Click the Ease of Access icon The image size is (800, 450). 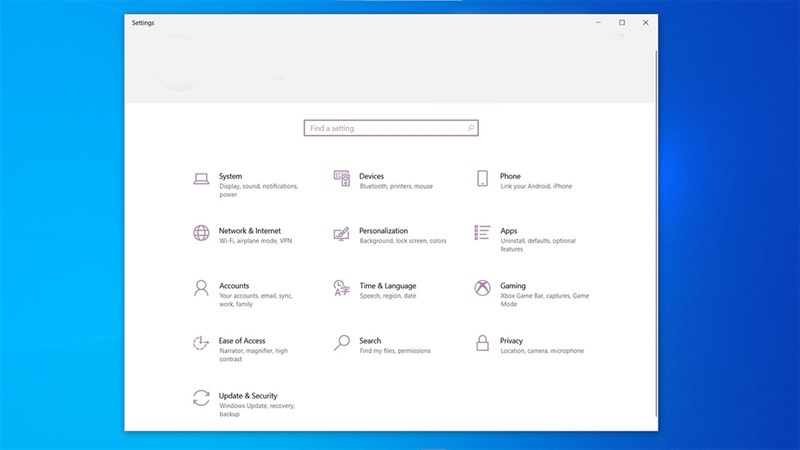[201, 343]
